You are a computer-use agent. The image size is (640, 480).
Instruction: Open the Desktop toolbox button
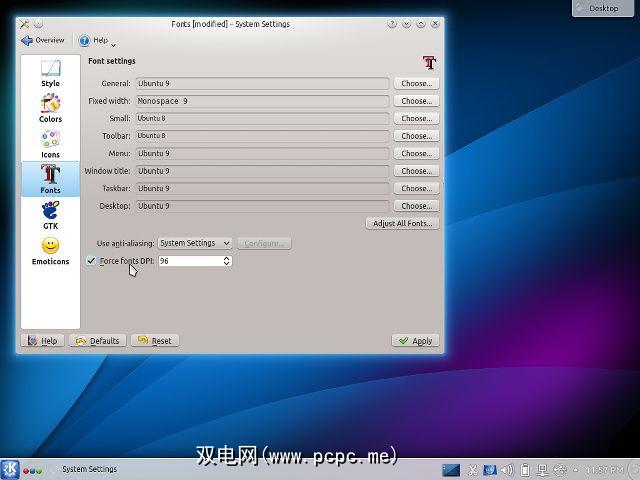pyautogui.click(x=603, y=8)
